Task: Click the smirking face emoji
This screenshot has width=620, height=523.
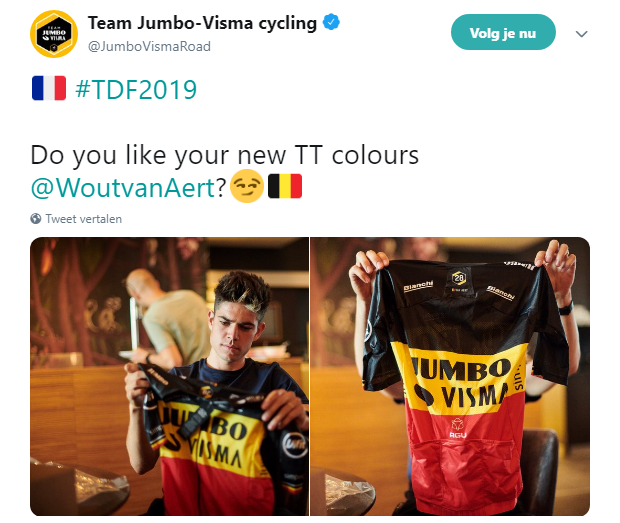Action: [247, 186]
